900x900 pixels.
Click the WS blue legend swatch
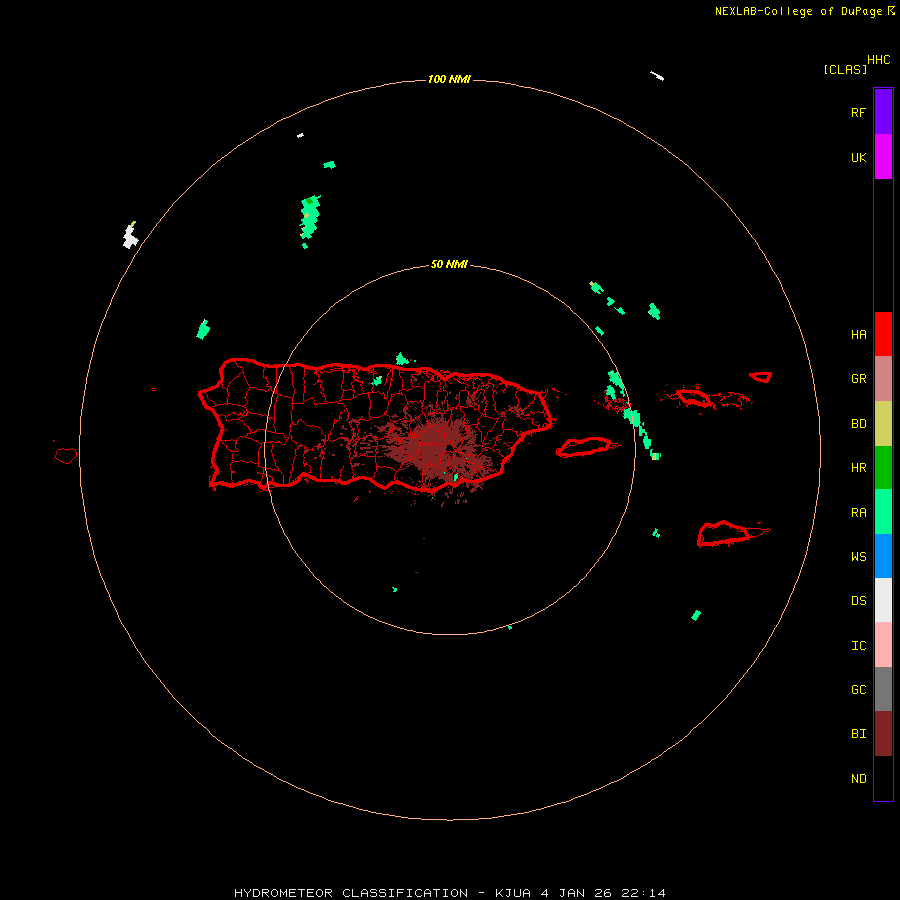[883, 556]
